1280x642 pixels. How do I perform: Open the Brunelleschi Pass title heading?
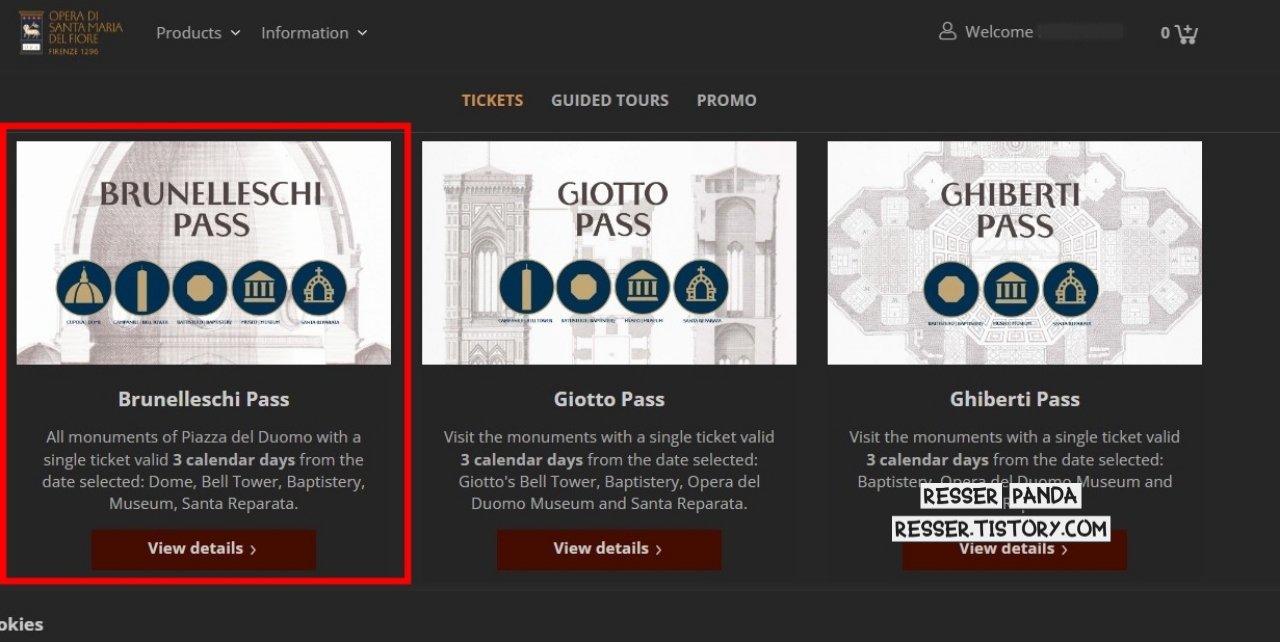204,399
